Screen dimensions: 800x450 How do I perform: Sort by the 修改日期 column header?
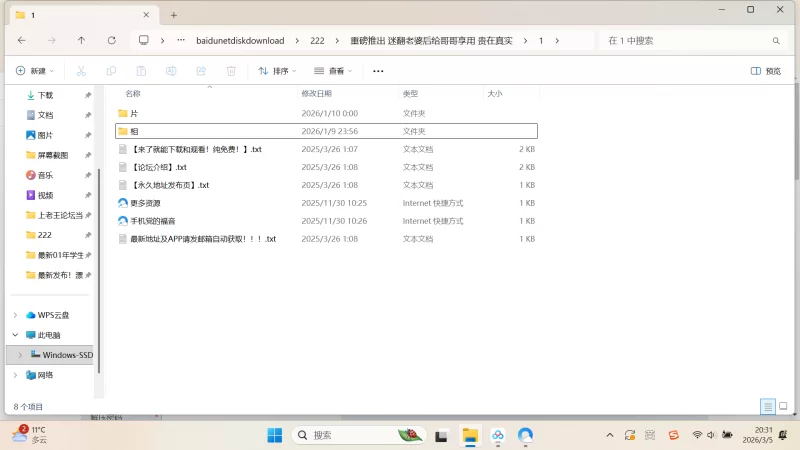[316, 93]
